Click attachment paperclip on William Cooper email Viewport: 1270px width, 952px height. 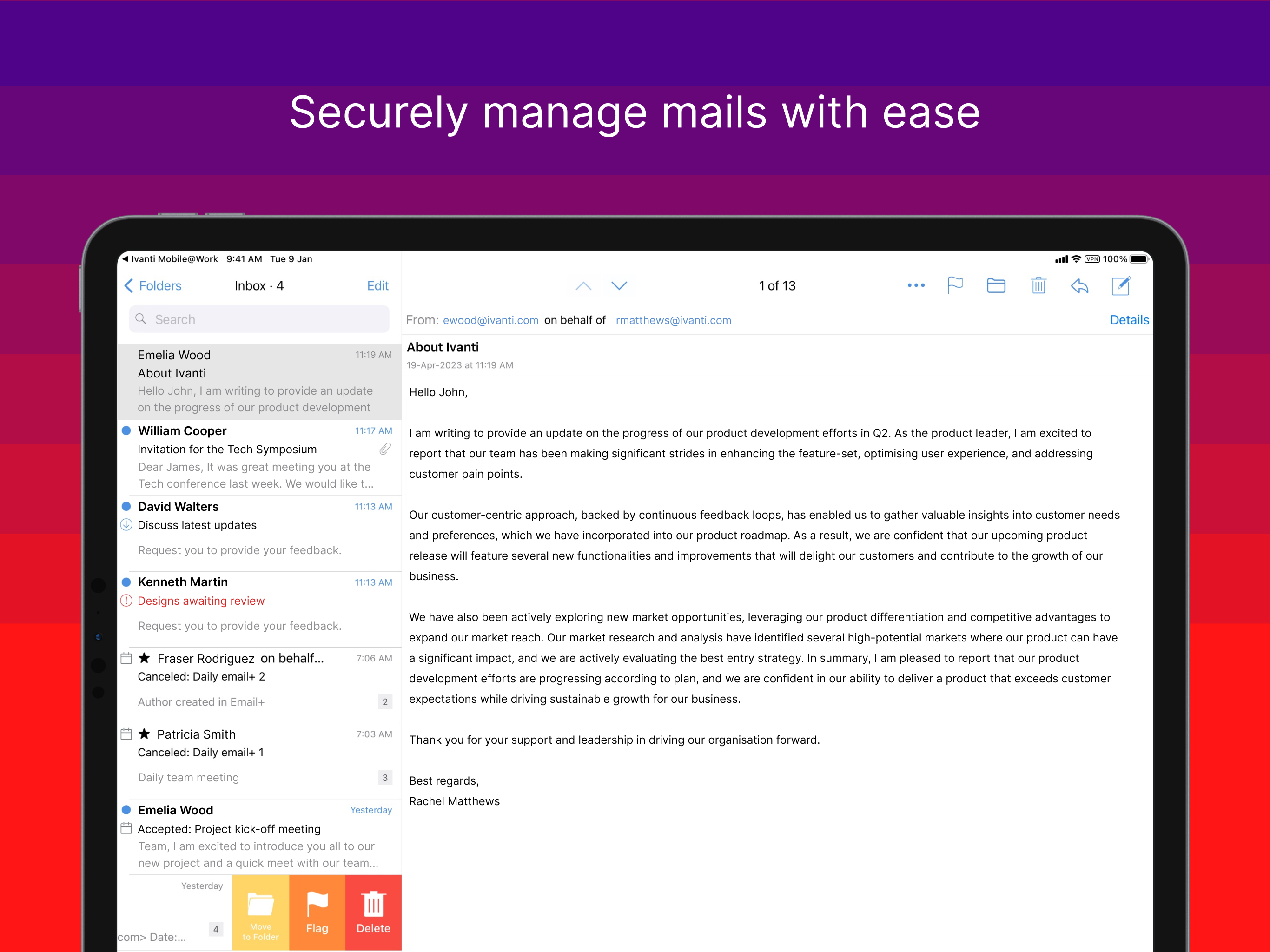[x=385, y=449]
